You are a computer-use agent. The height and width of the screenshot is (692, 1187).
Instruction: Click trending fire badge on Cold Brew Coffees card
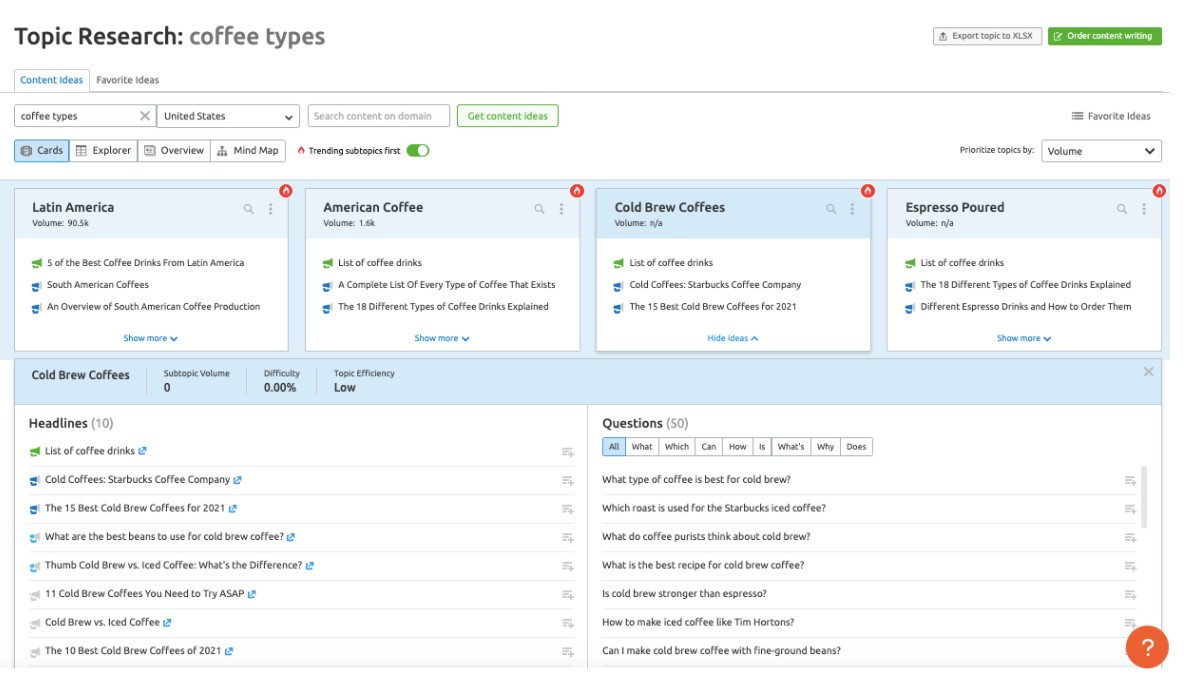(x=867, y=190)
